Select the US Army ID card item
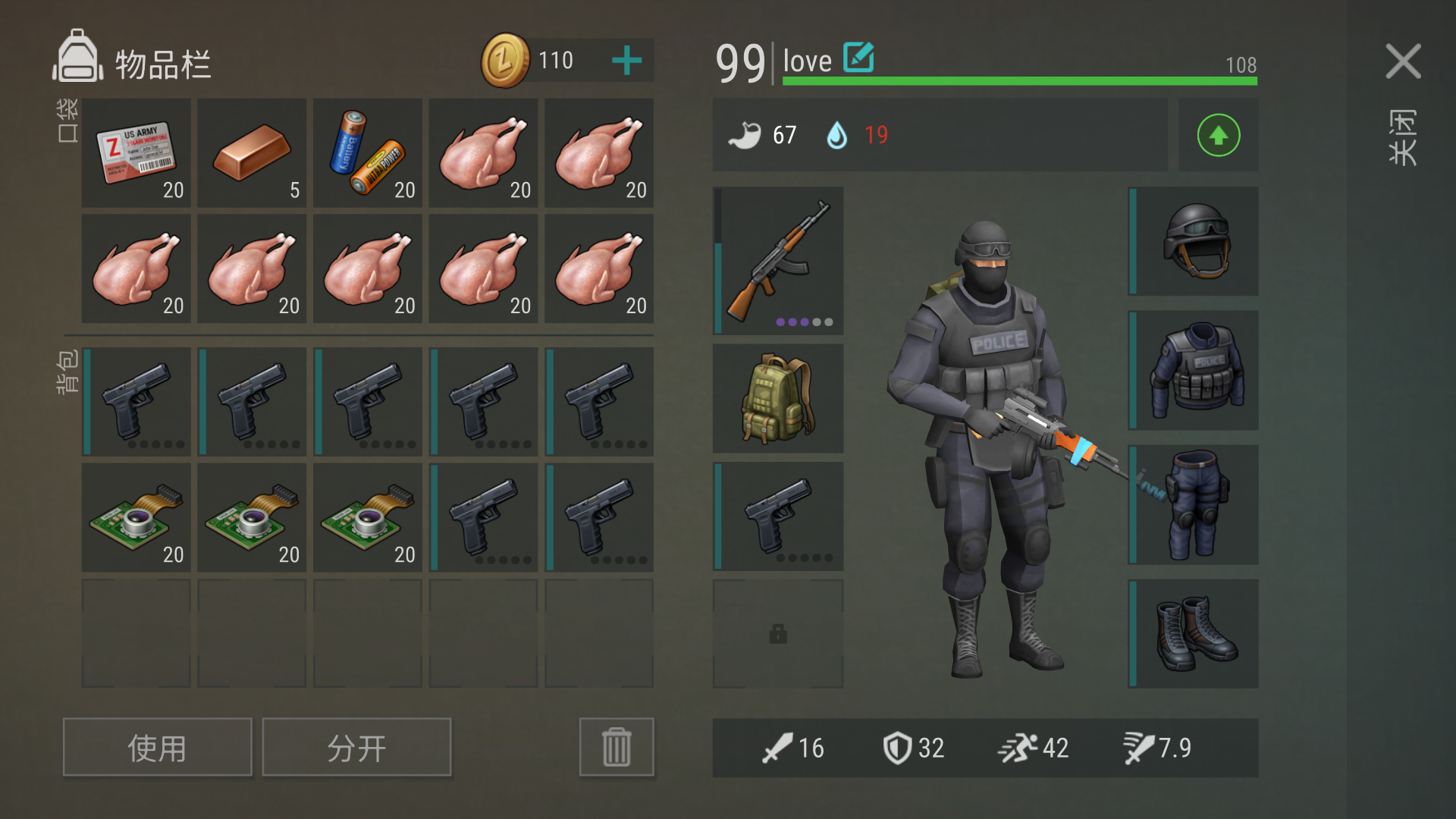Screen dimensions: 1456x819 click(x=136, y=152)
